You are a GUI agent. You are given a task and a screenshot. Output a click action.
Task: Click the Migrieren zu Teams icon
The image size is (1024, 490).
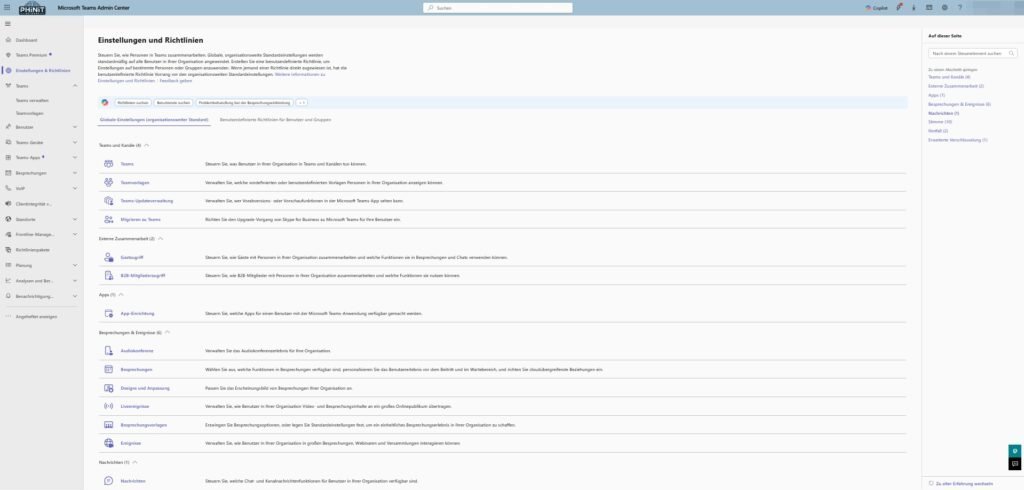point(109,219)
